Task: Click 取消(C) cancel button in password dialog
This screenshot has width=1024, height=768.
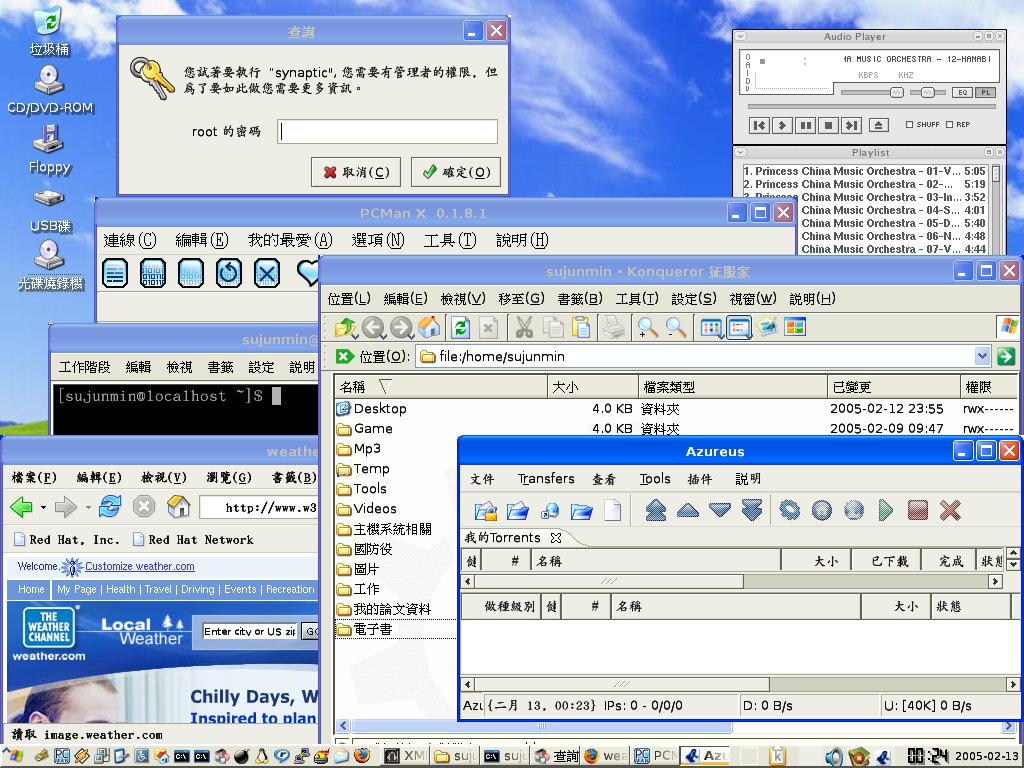Action: click(356, 172)
